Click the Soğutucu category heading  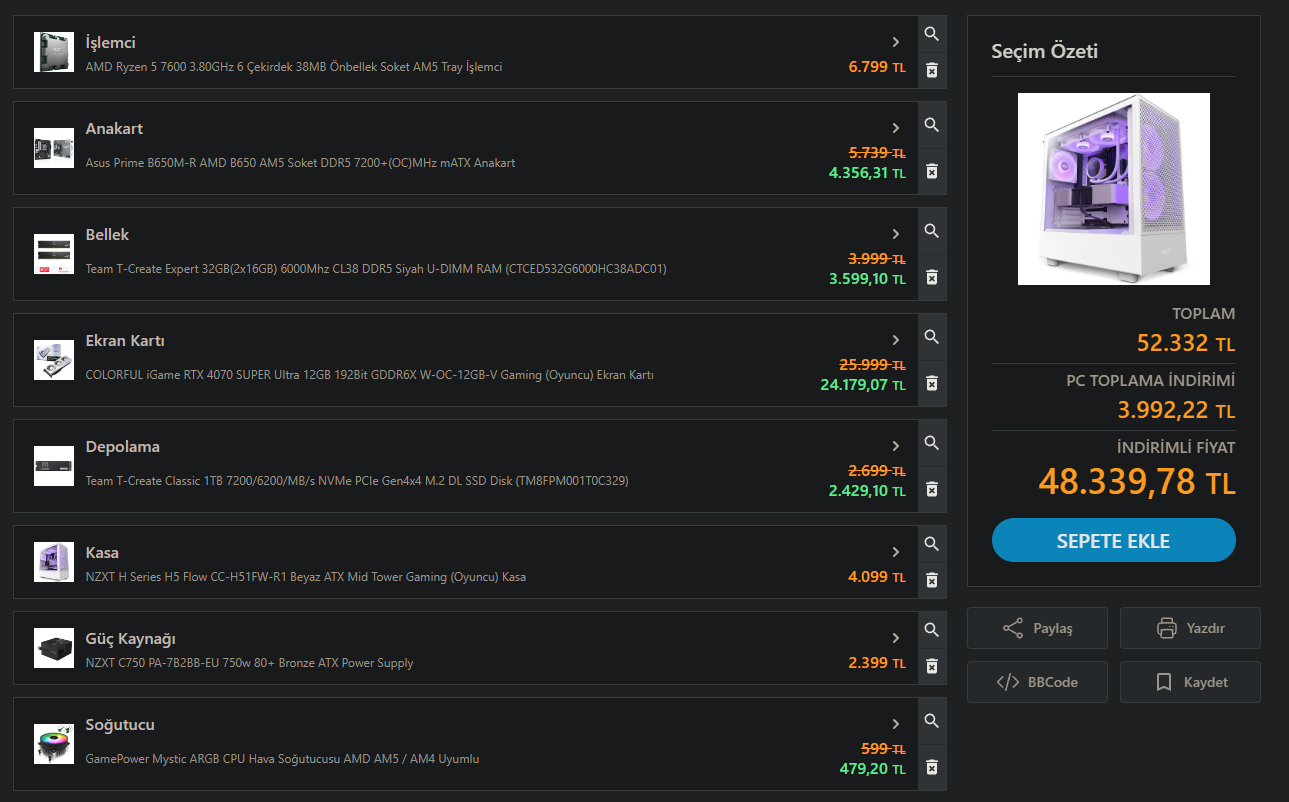120,725
